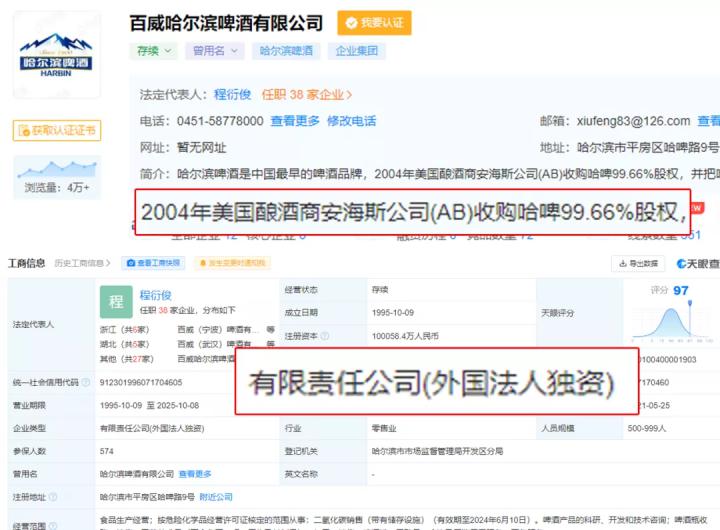
Task: Click the 天眼评分 distribution chart
Action: point(672,323)
